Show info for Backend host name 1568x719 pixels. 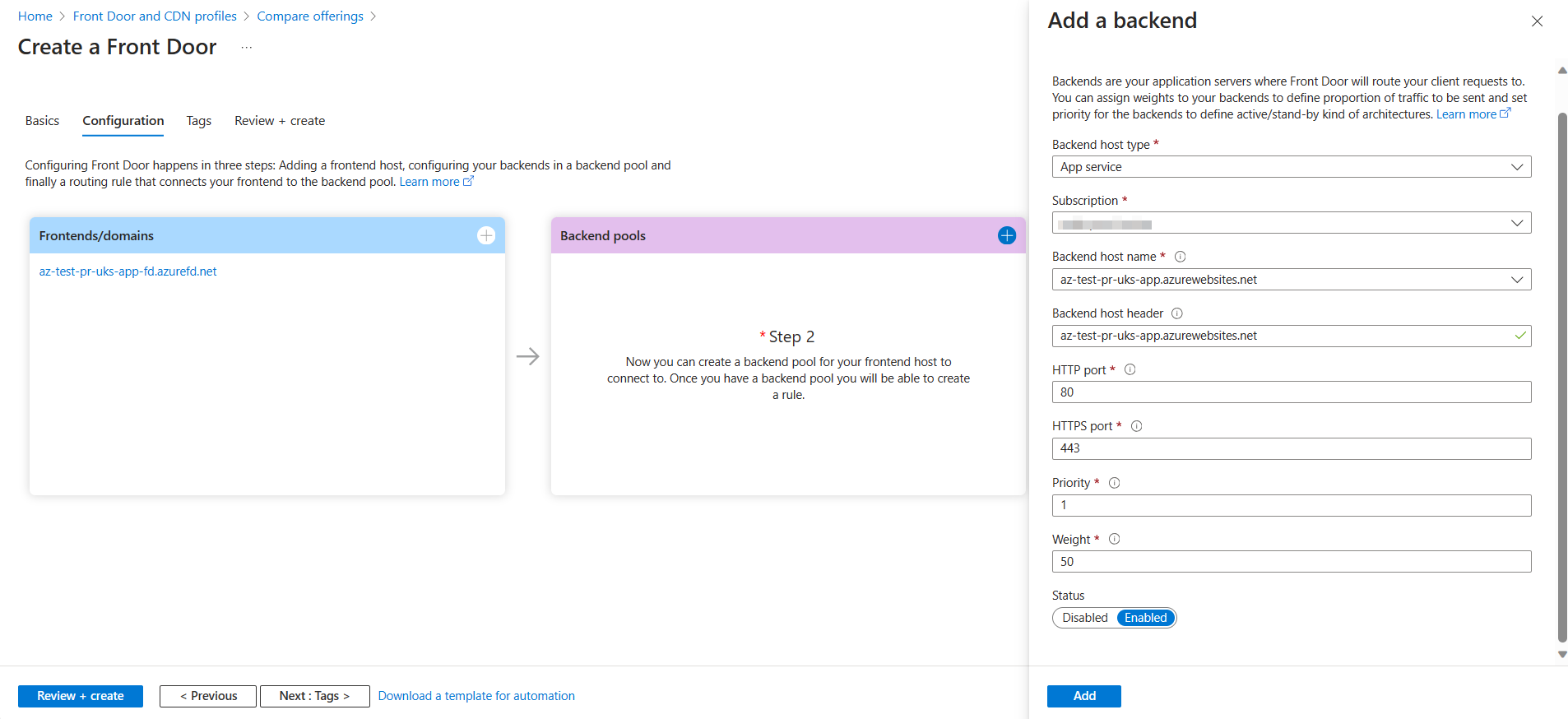[1180, 257]
